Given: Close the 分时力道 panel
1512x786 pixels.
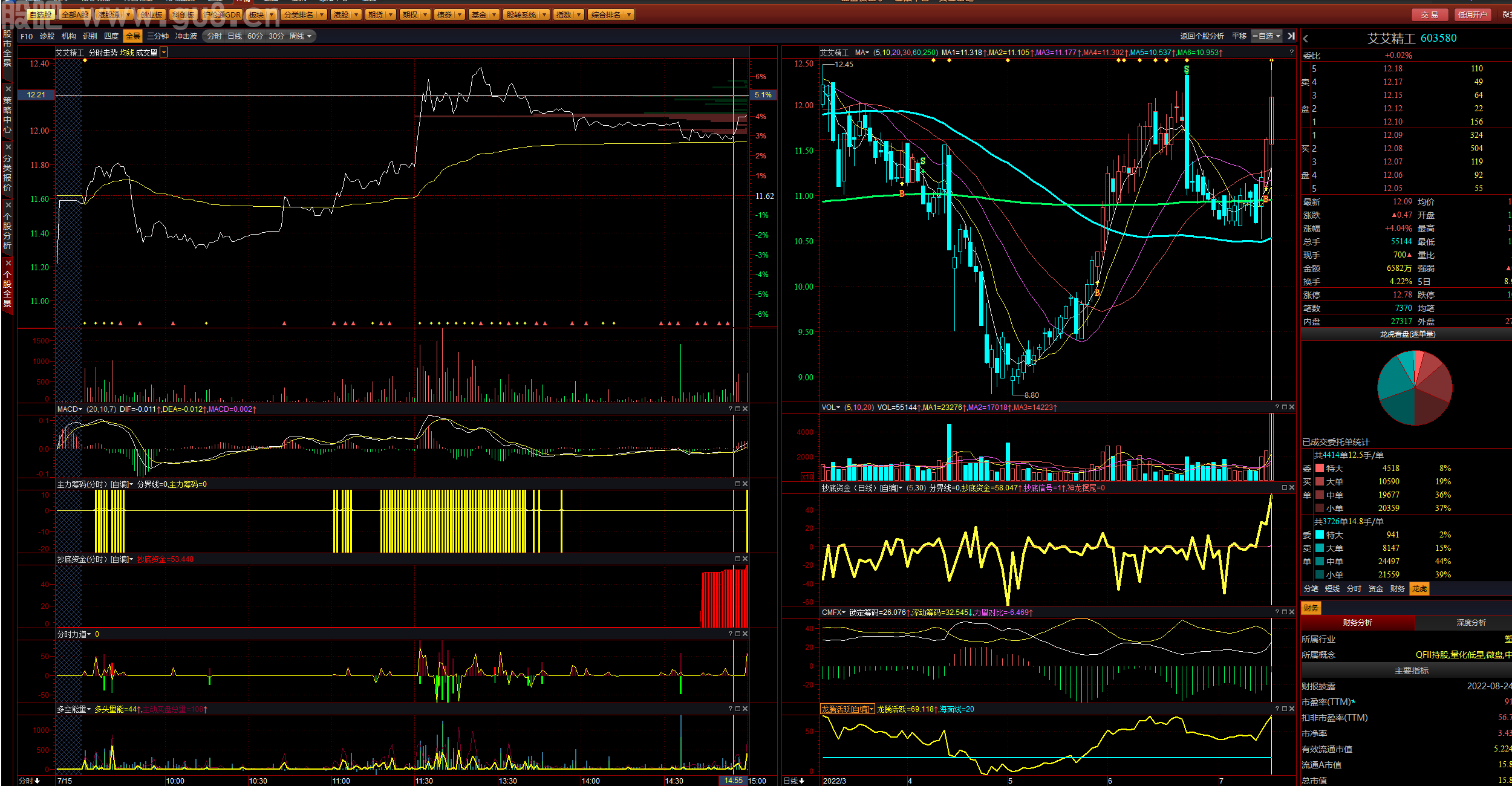Looking at the screenshot, I should 745,634.
